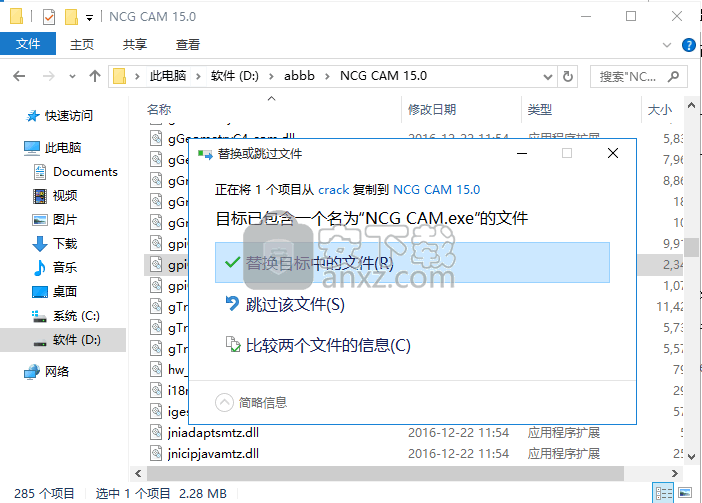Click the jnicipjavamtz.dll file icon
The height and width of the screenshot is (503, 702).
pyautogui.click(x=156, y=454)
